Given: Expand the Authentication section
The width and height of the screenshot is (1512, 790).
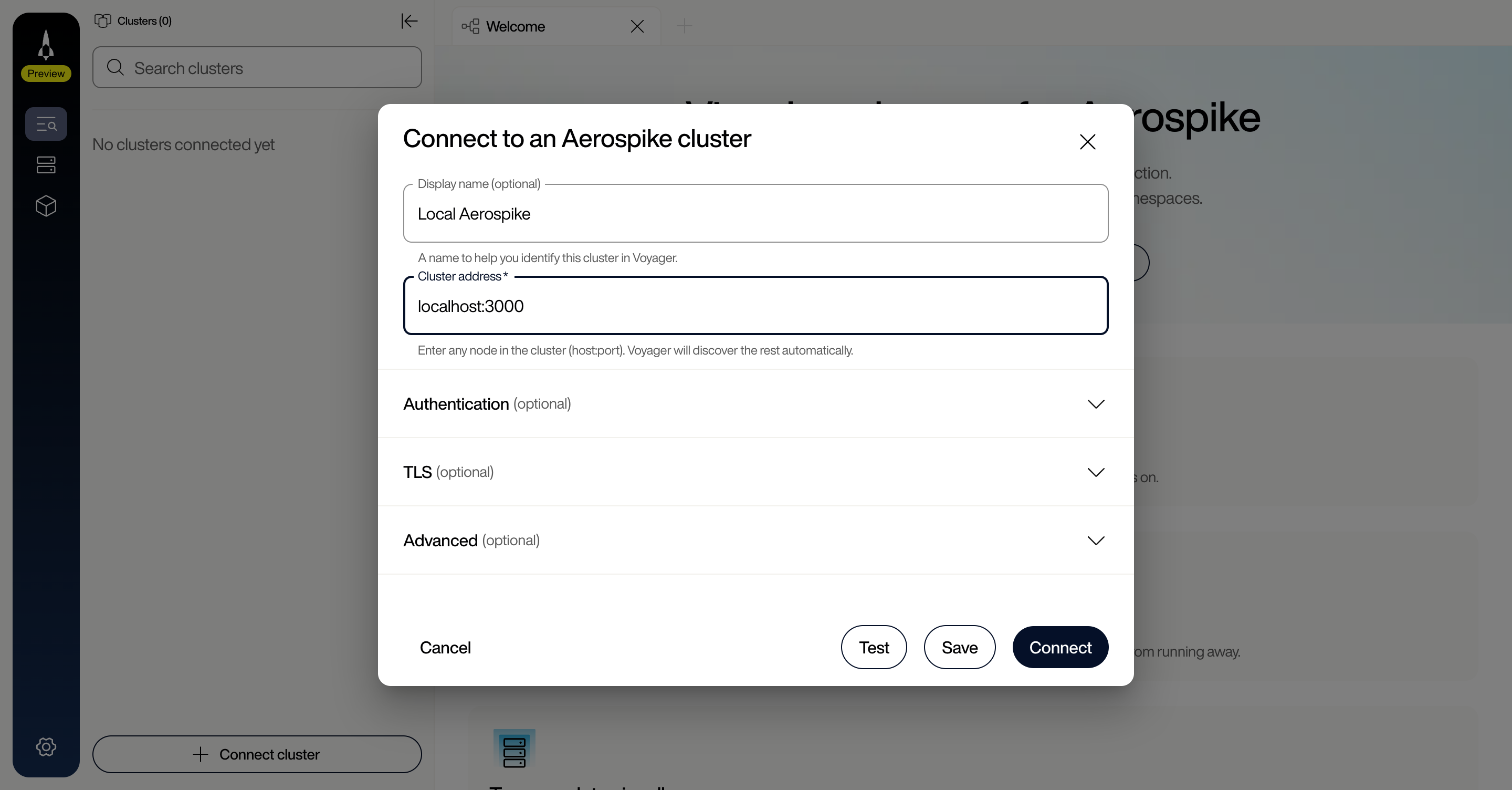Looking at the screenshot, I should 1095,404.
